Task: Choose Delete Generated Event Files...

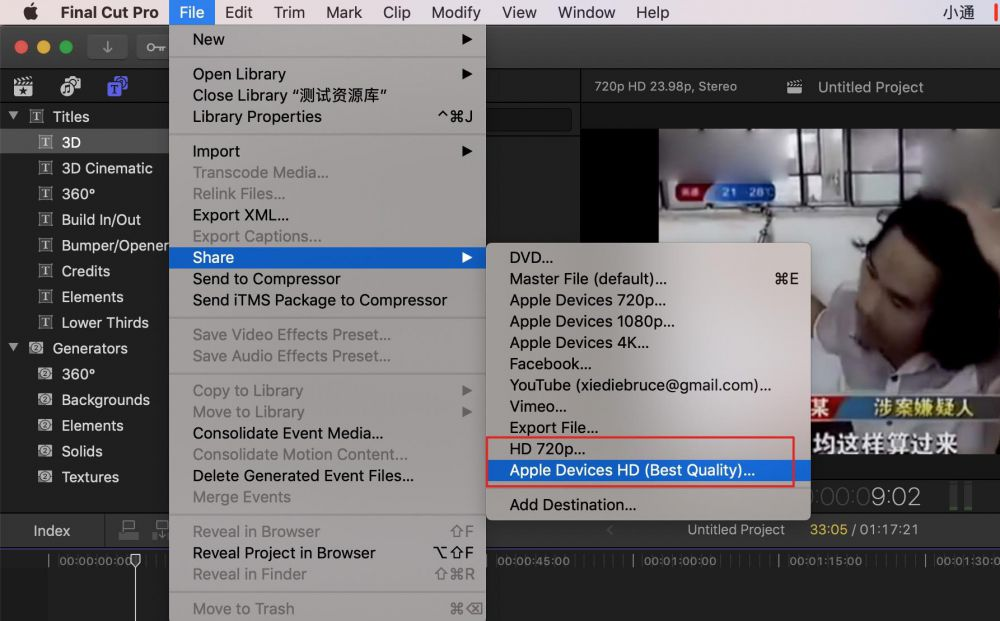Action: click(x=327, y=476)
